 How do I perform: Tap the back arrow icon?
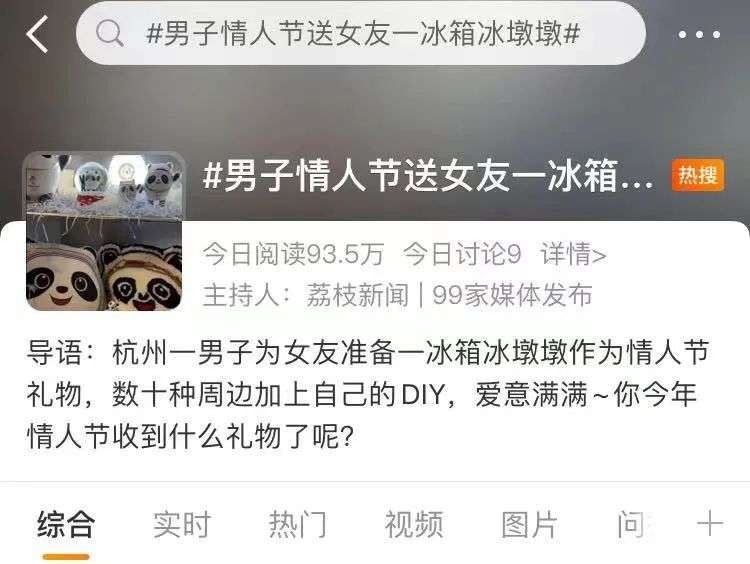37,34
